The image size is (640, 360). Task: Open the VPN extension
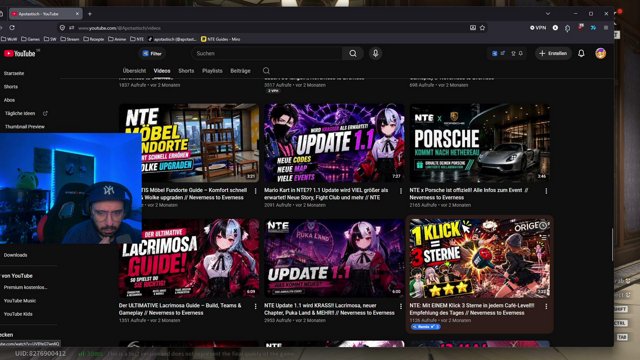pos(538,28)
